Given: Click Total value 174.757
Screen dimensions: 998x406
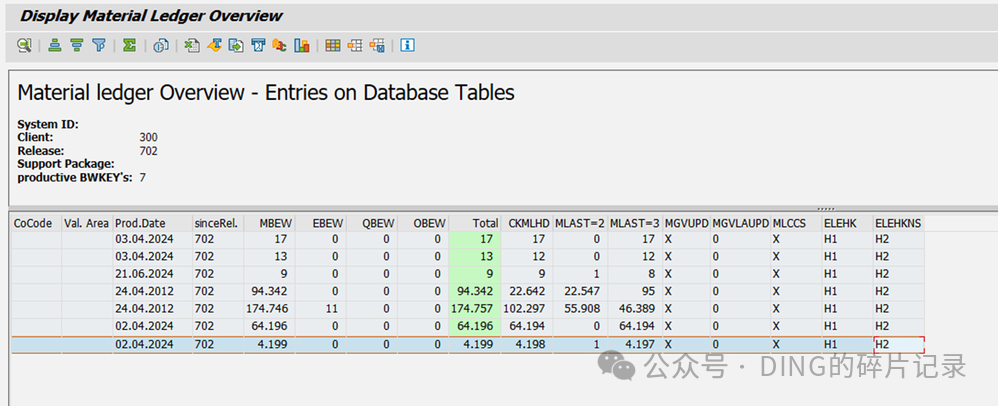Looking at the screenshot, I should pos(475,309).
